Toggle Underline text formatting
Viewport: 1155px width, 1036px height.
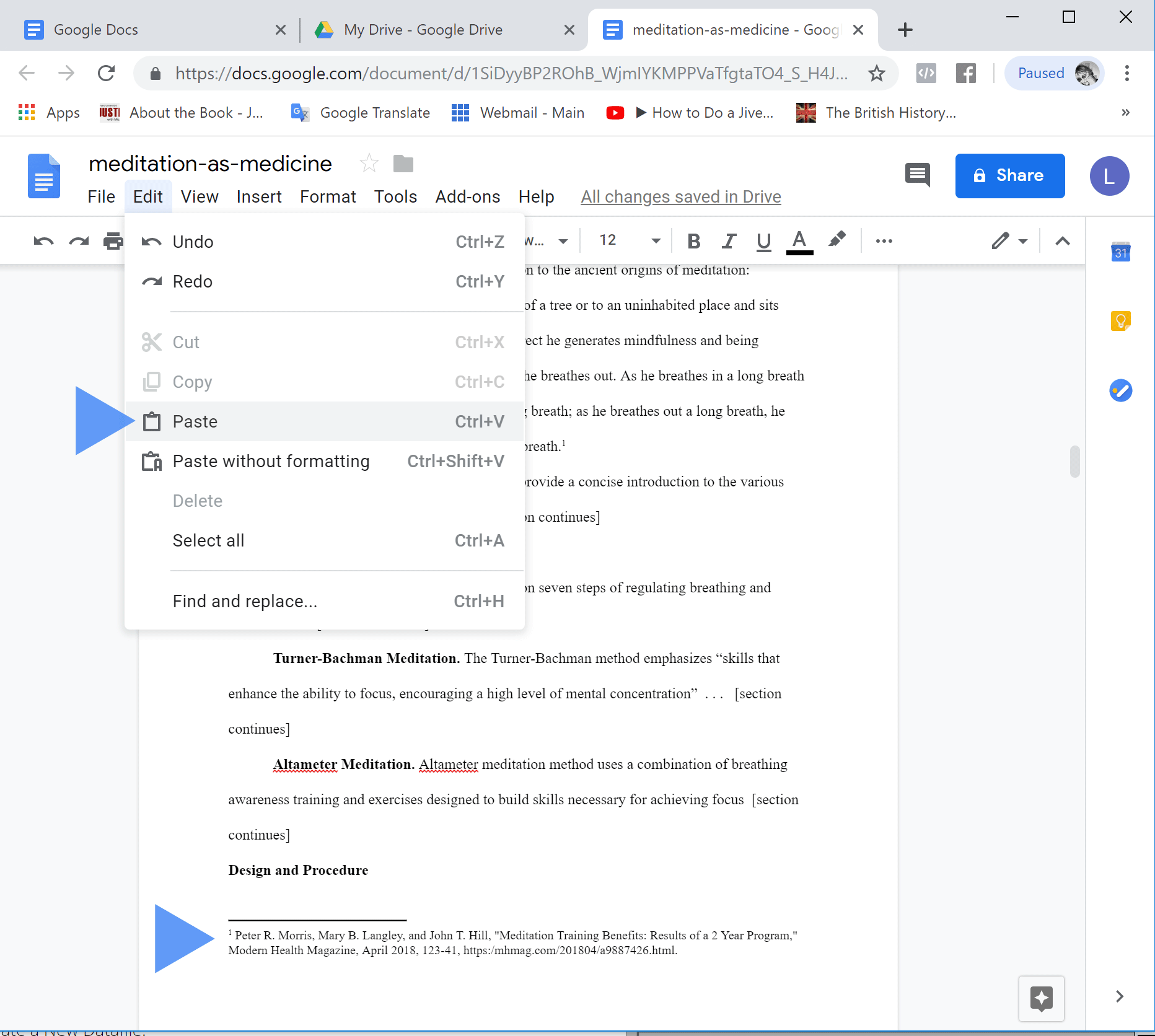coord(763,241)
